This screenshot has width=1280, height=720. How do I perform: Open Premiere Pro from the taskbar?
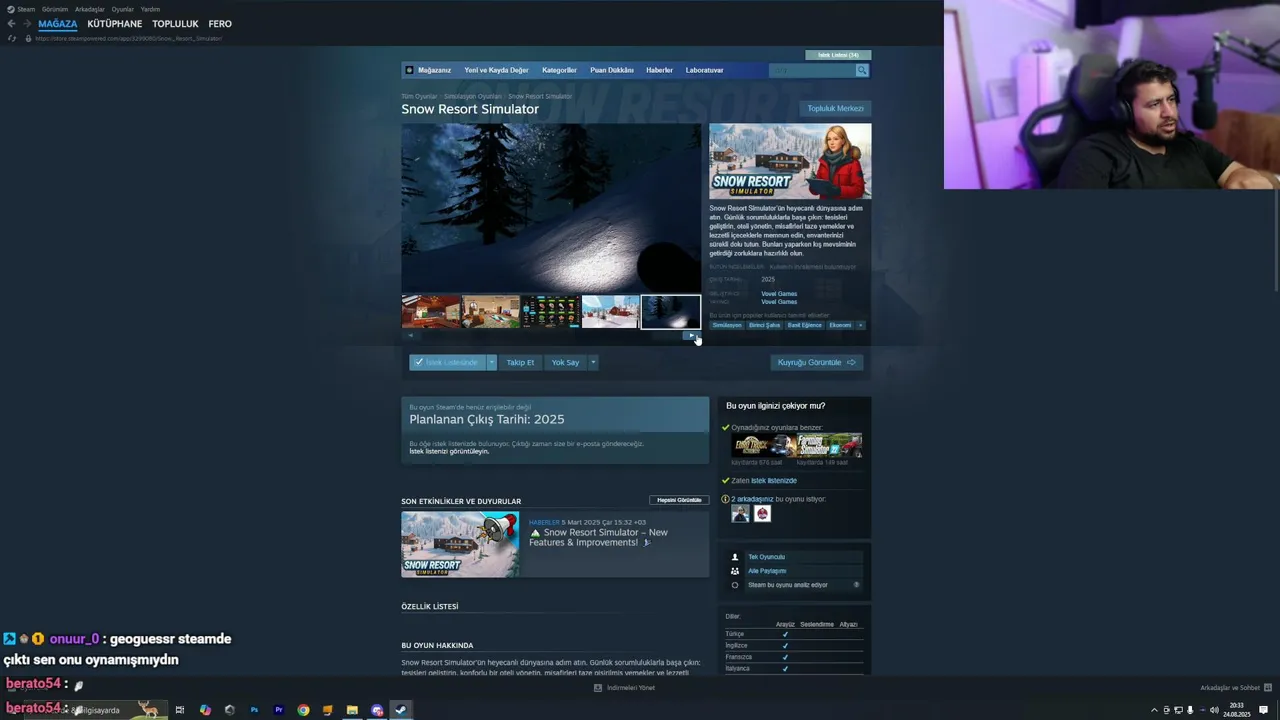(x=279, y=710)
